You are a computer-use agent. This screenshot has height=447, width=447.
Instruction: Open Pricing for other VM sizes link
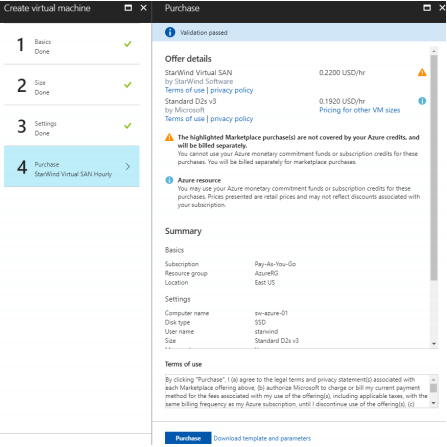point(359,110)
